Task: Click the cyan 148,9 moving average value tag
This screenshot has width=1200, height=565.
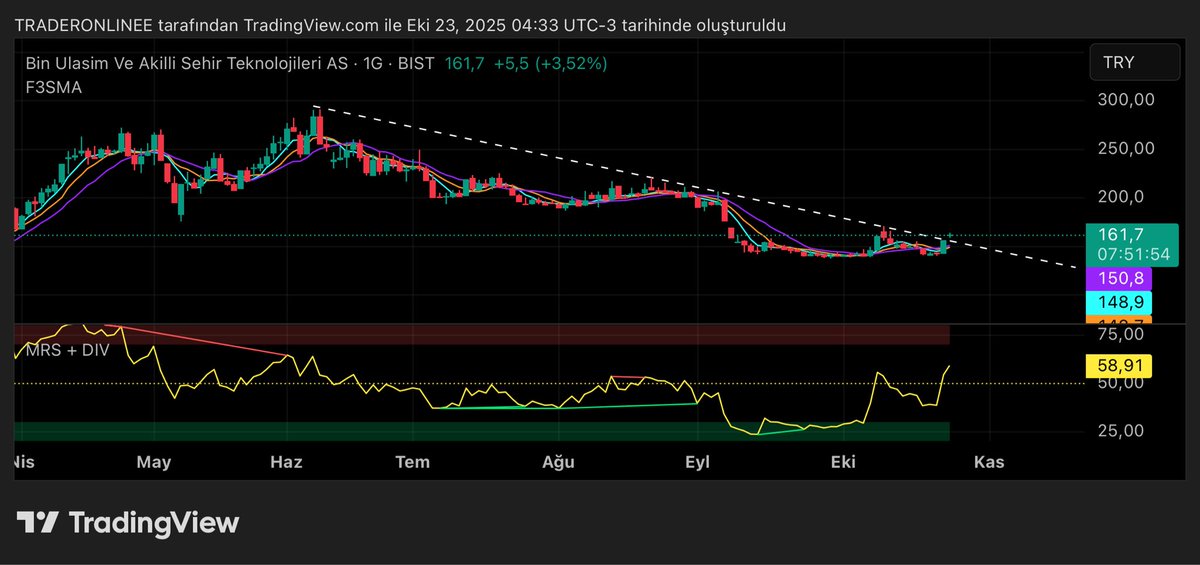Action: [1118, 302]
